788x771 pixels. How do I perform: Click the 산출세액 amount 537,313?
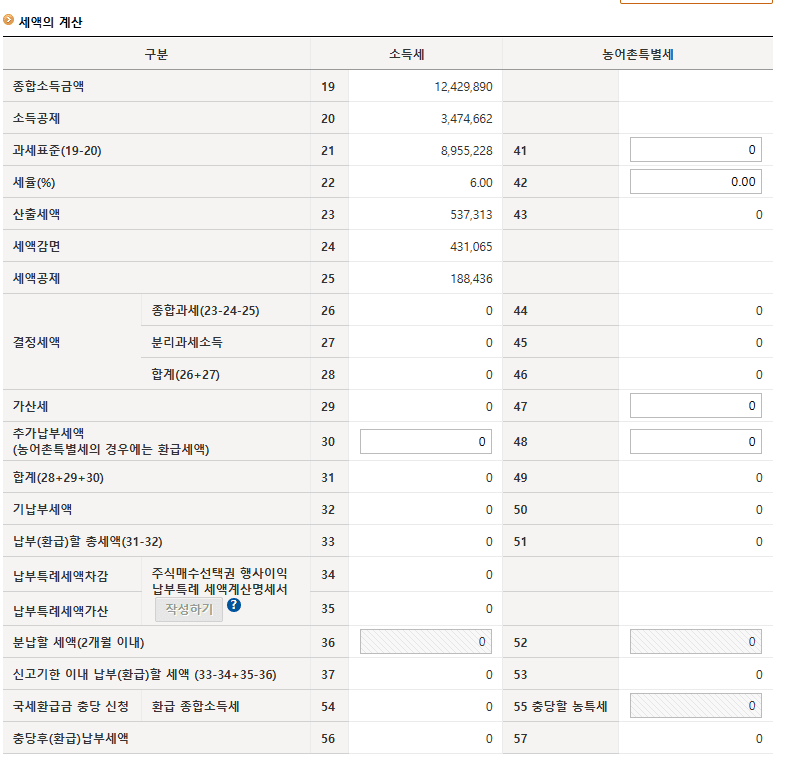click(x=471, y=215)
